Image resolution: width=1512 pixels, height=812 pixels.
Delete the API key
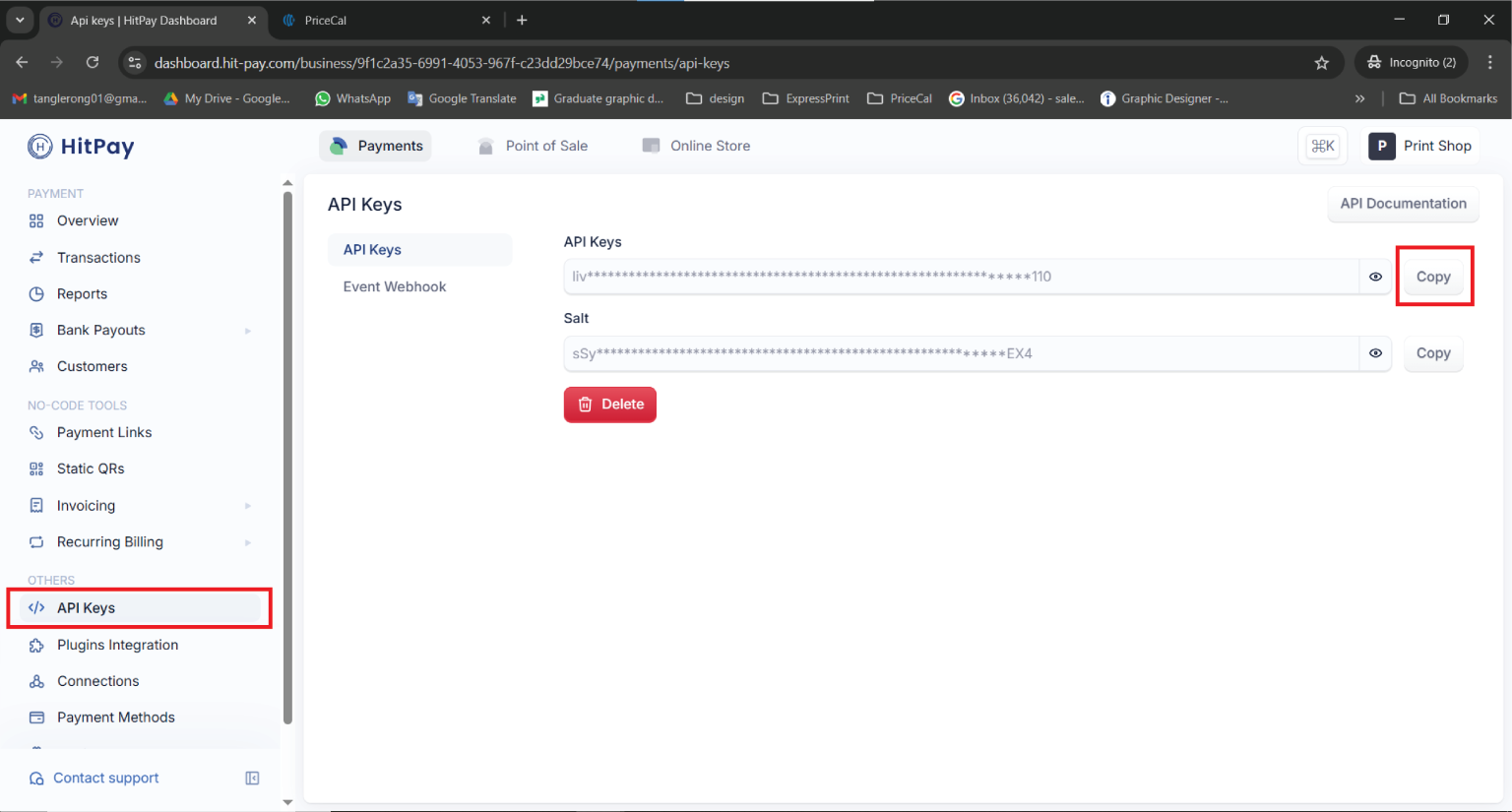tap(609, 405)
